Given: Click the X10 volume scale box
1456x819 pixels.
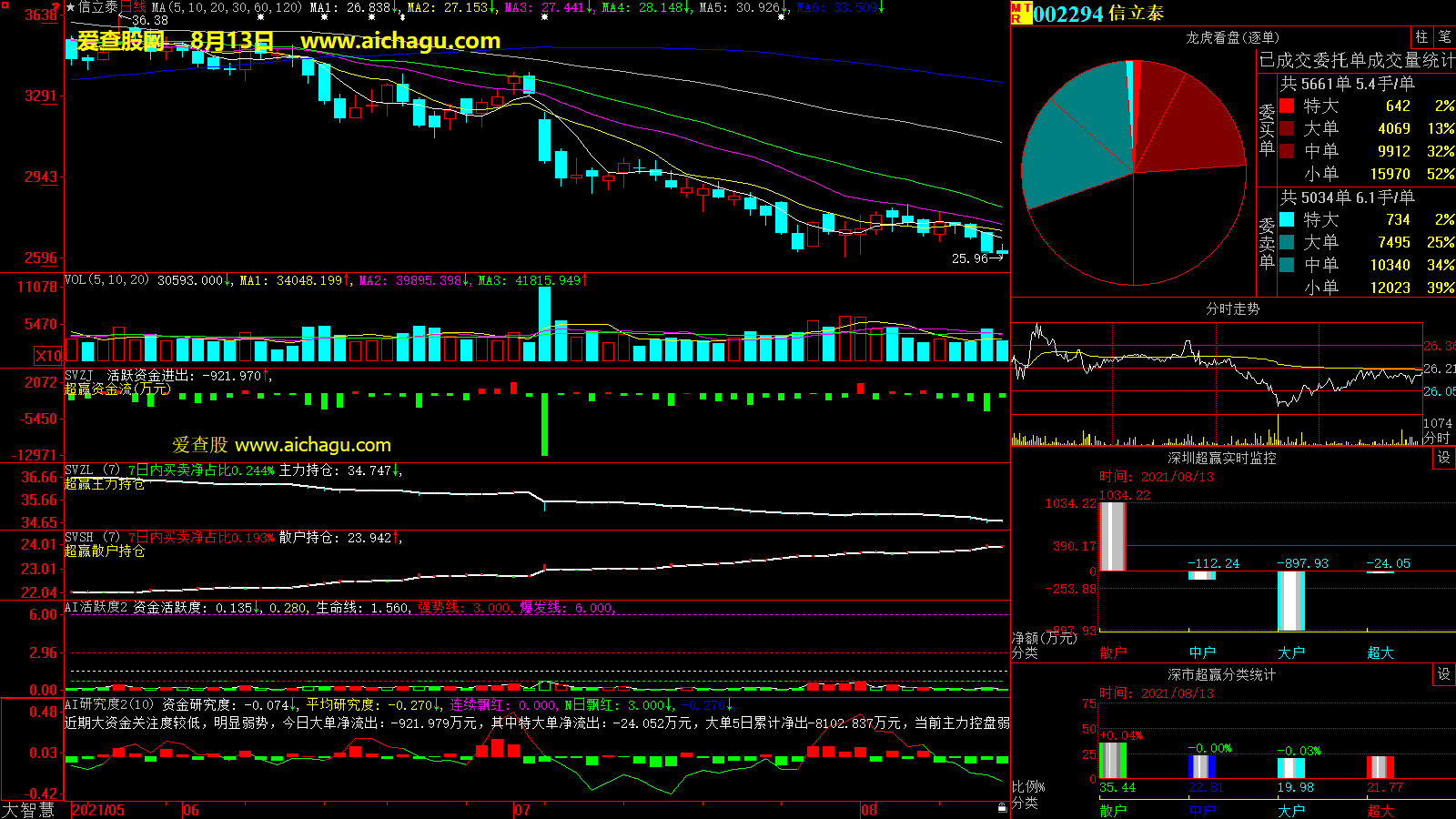Looking at the screenshot, I should pos(48,356).
